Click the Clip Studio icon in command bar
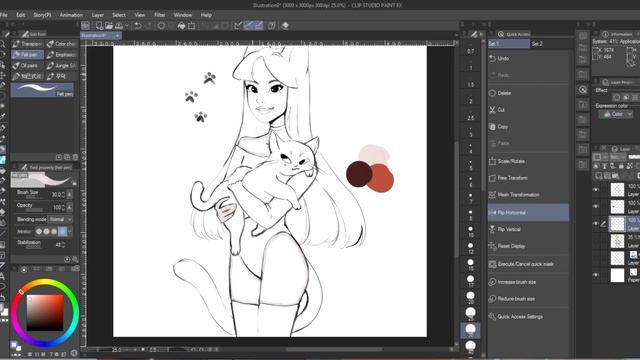 click(x=86, y=26)
